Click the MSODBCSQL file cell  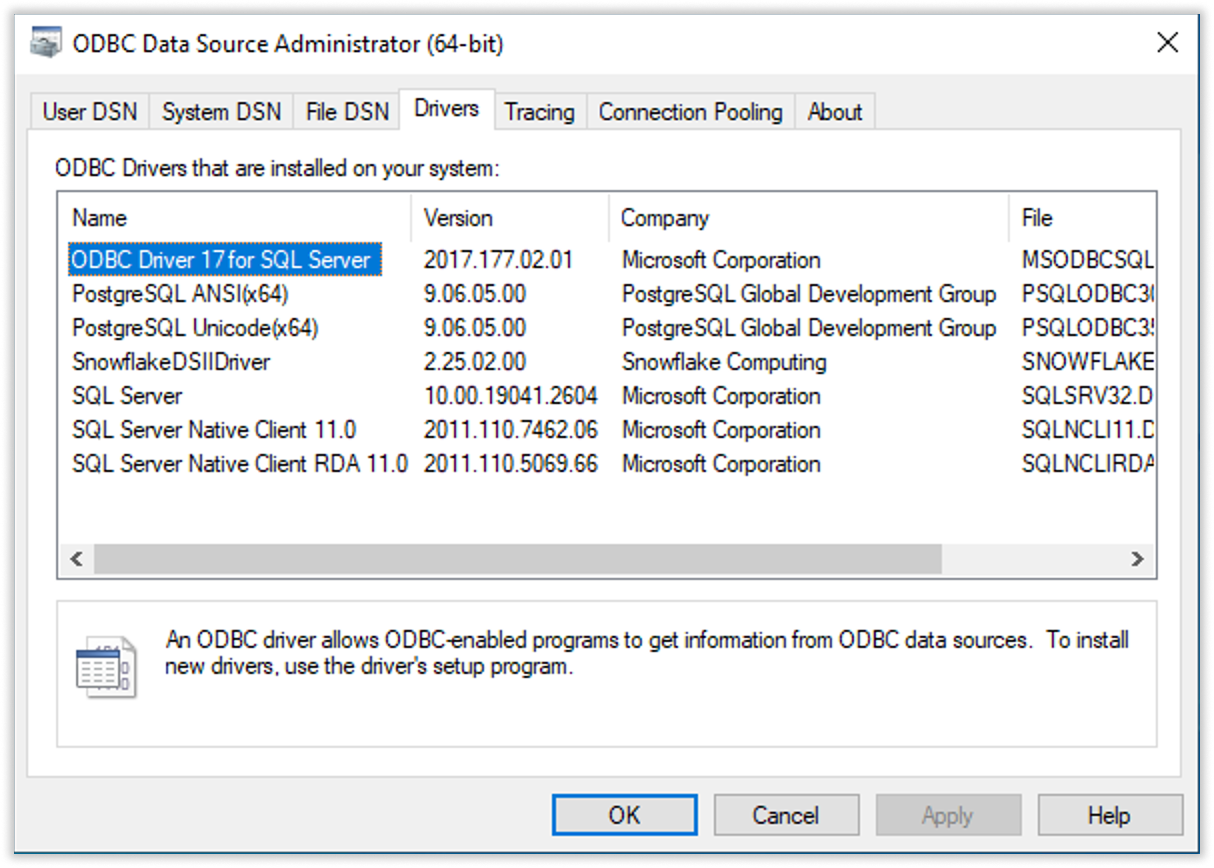tap(1088, 260)
